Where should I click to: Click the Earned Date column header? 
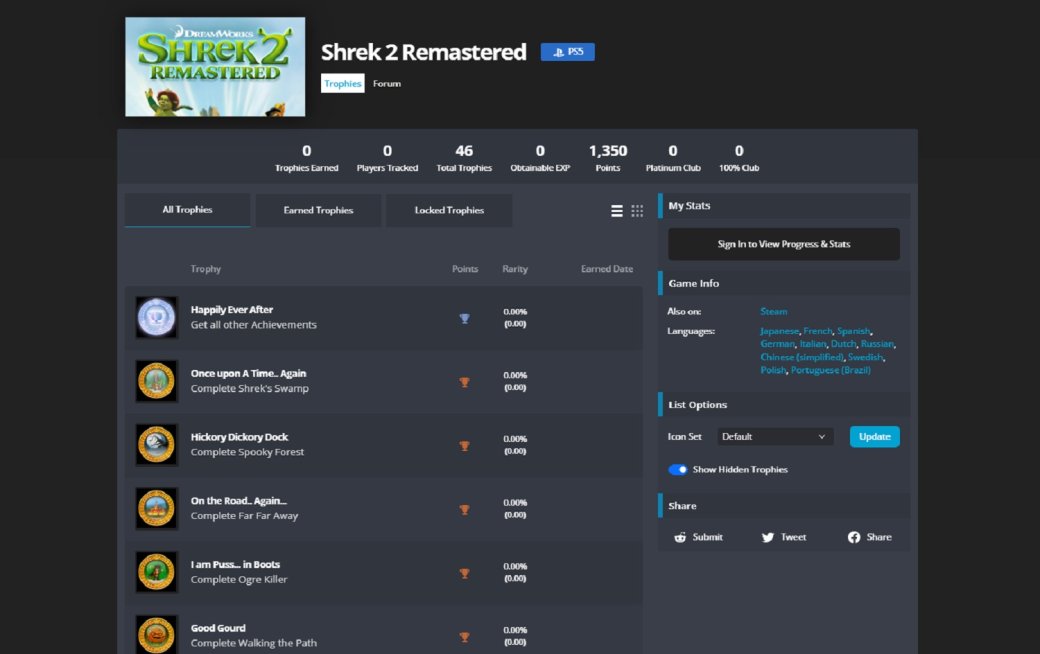pyautogui.click(x=607, y=269)
